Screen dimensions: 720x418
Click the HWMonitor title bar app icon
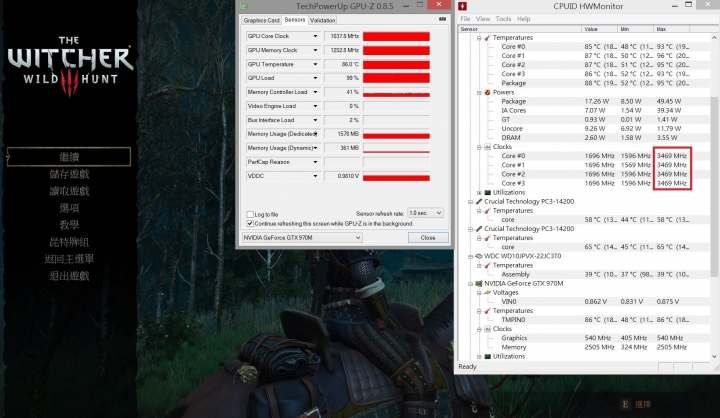point(462,6)
